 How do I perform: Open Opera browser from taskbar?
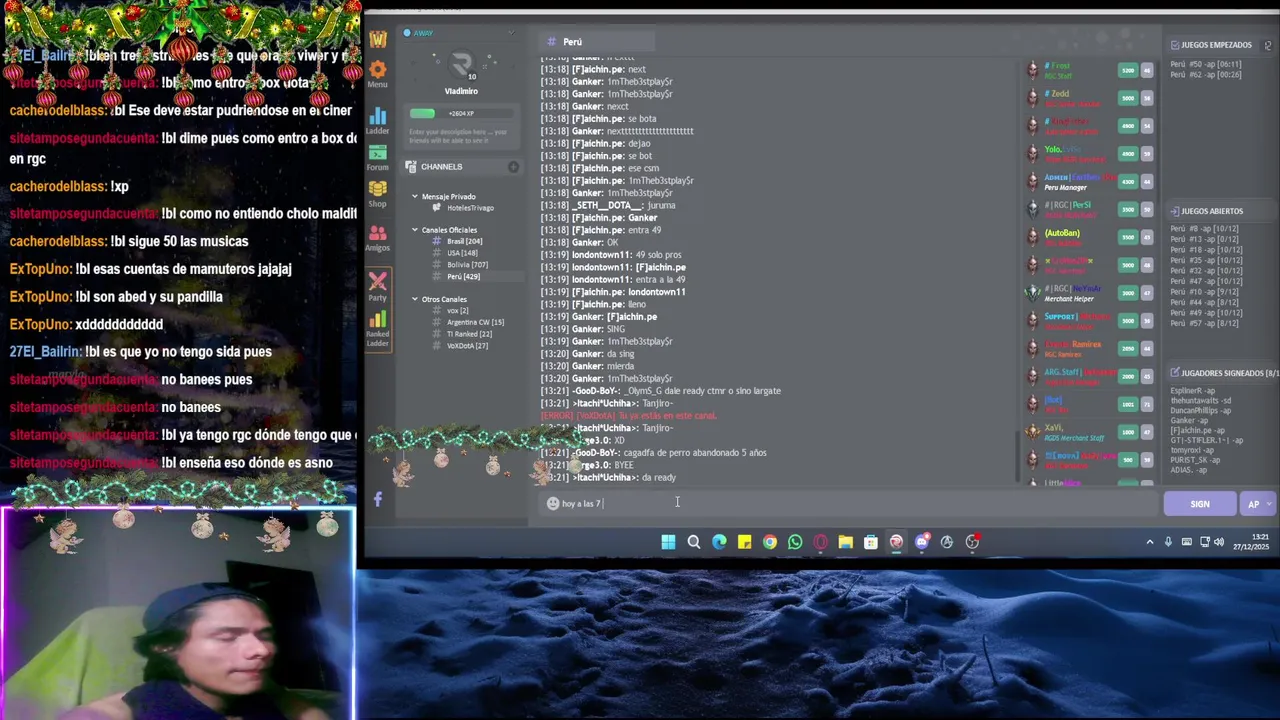[x=820, y=542]
